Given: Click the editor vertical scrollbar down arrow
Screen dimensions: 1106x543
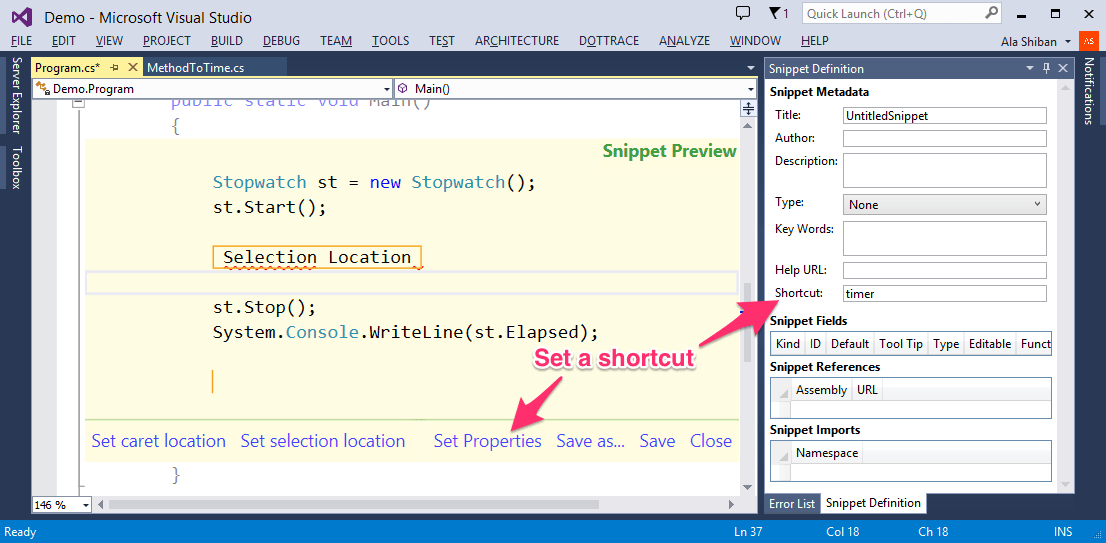Looking at the screenshot, I should 748,488.
